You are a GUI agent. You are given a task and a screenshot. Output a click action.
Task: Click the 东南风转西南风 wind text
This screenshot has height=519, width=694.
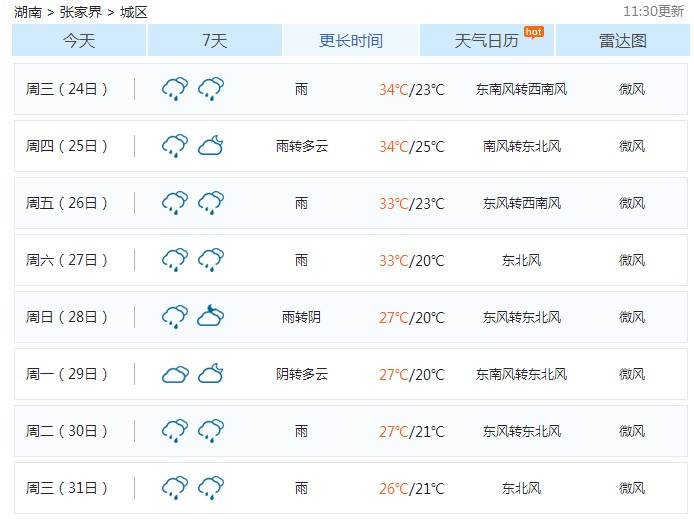[521, 89]
